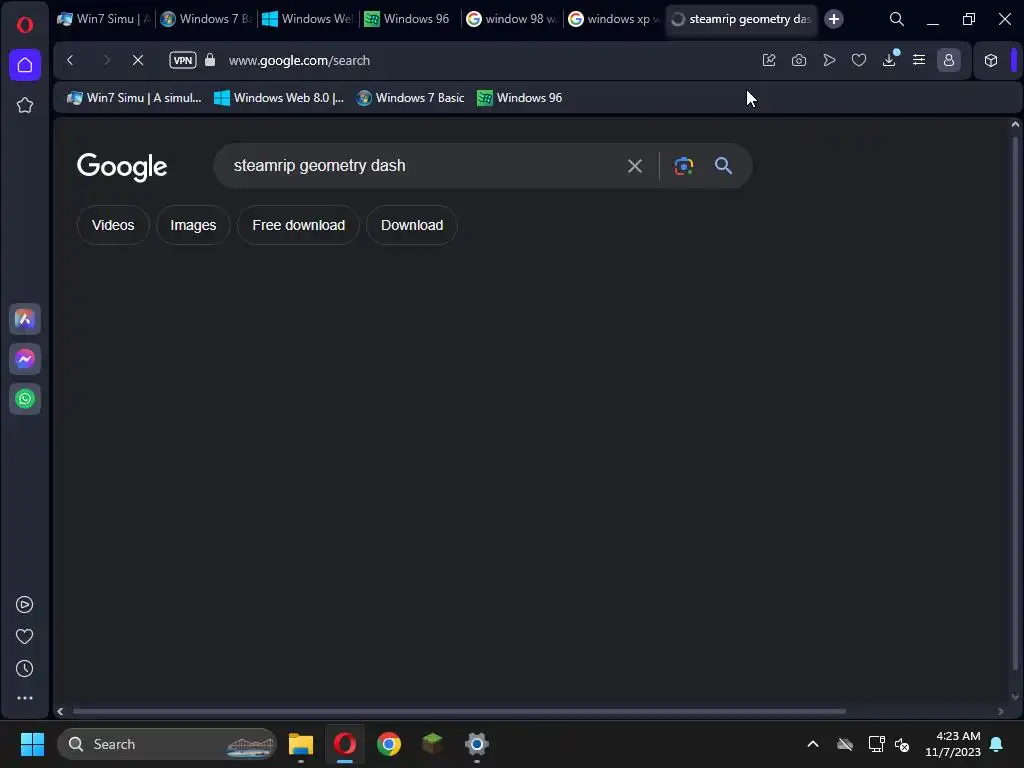Switch to the Windows 7 Basic tab
Screen dimensions: 1024x768
[x=206, y=19]
